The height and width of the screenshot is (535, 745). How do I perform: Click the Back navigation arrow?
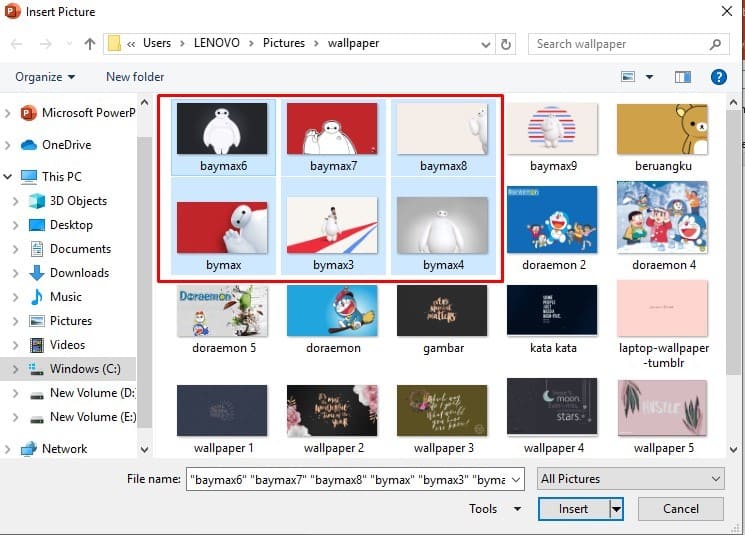click(17, 44)
